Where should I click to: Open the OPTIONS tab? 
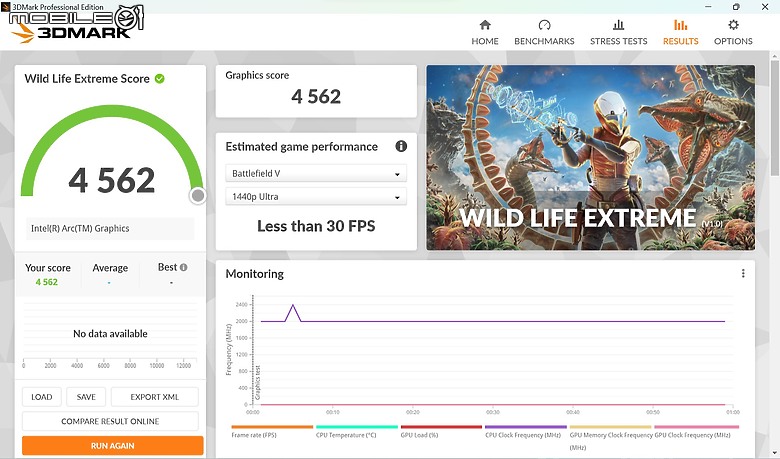click(733, 33)
